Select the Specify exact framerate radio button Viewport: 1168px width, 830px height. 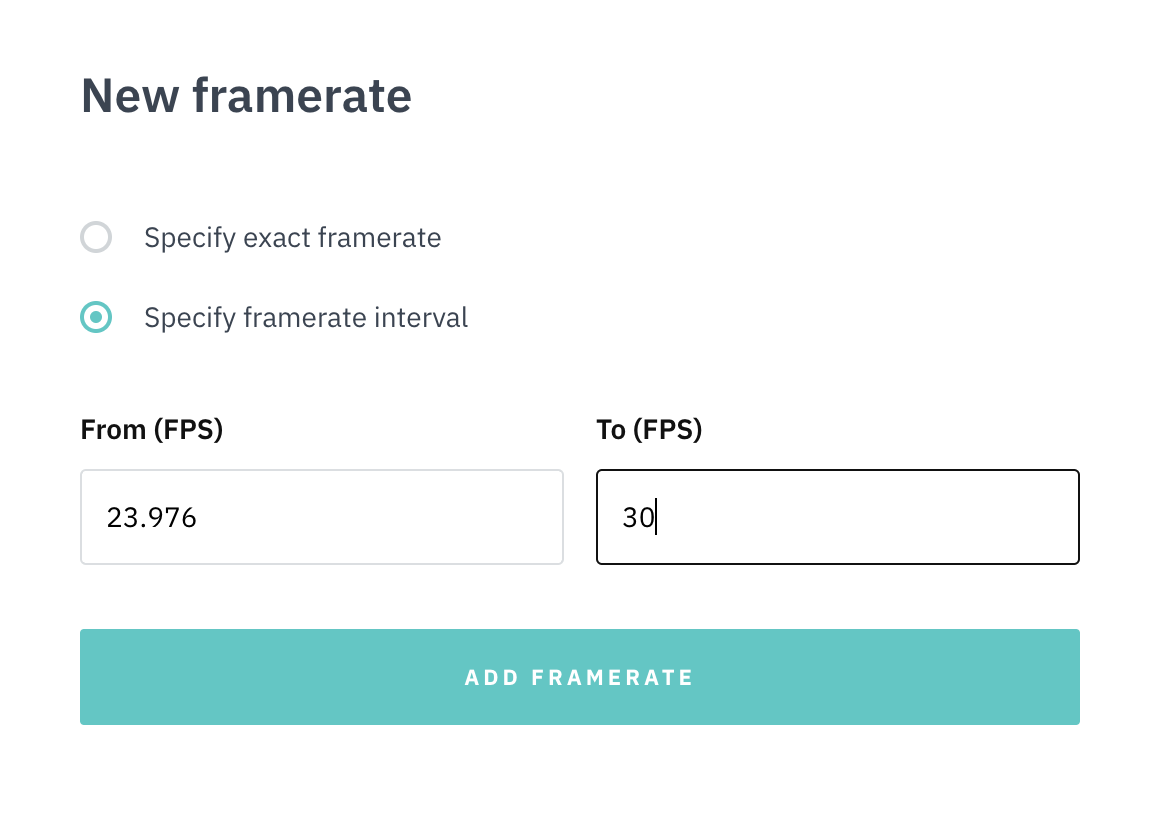[x=96, y=237]
